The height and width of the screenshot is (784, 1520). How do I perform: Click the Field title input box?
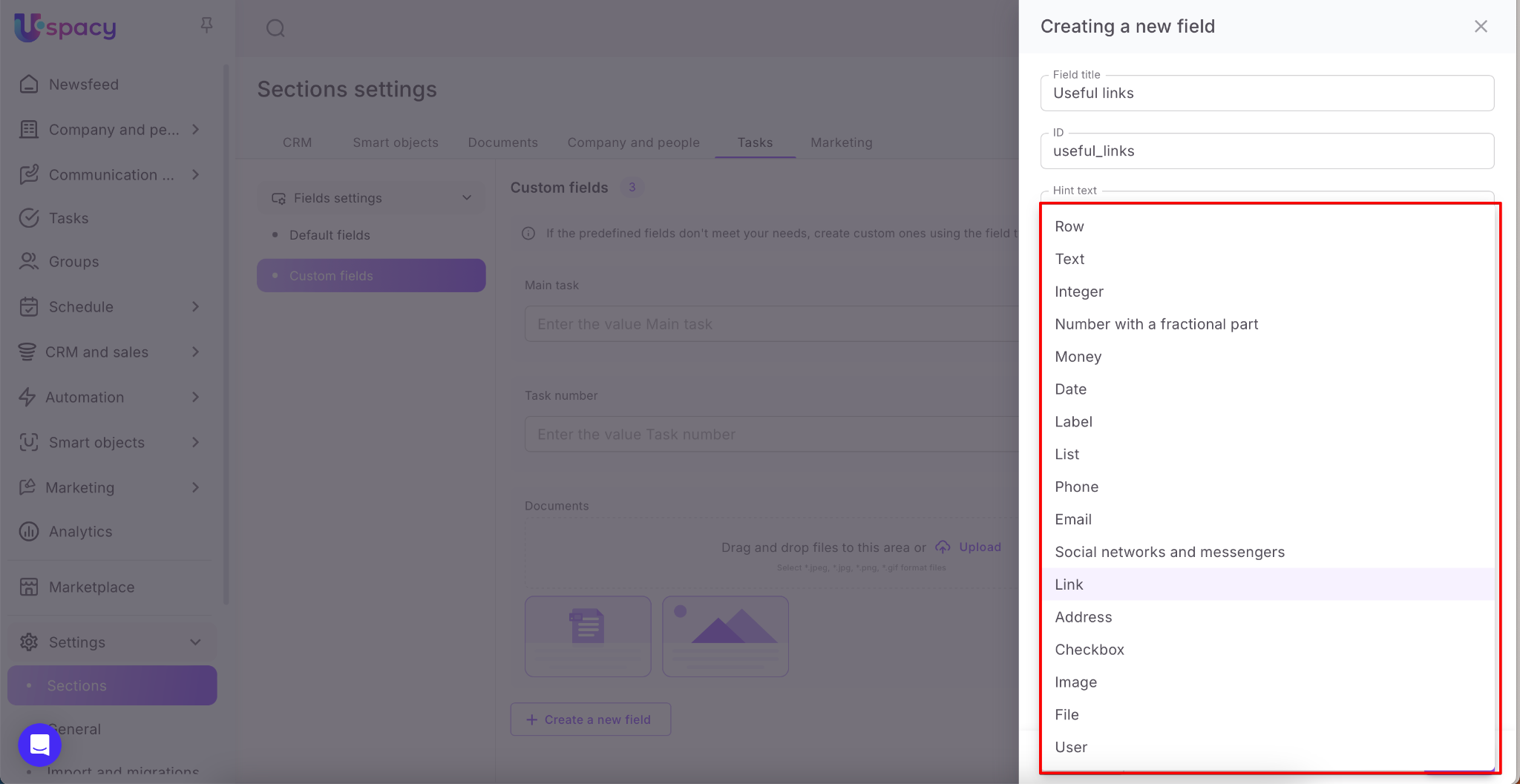[x=1266, y=93]
